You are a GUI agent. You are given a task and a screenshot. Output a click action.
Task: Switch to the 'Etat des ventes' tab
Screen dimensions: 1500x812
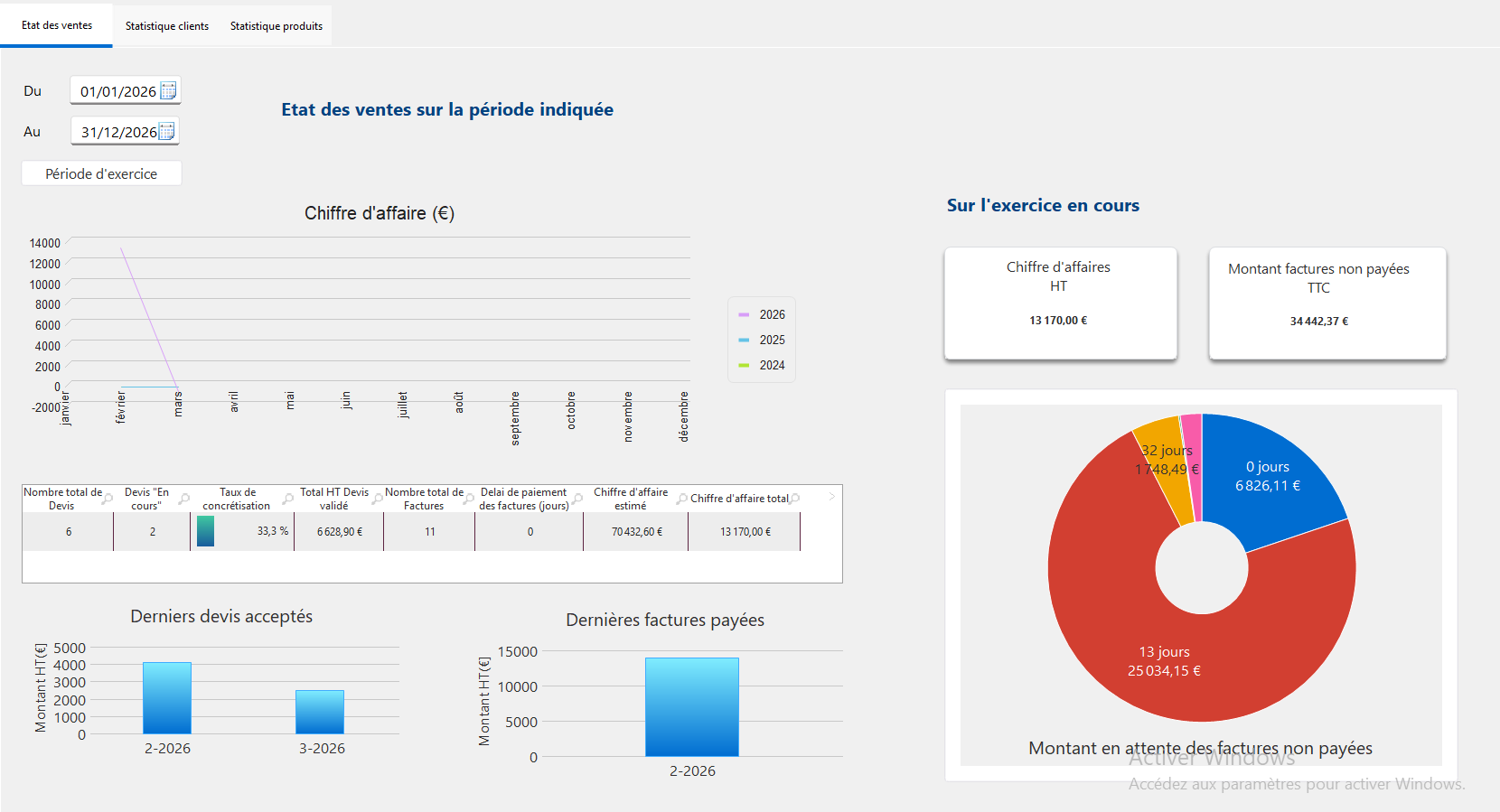(x=57, y=25)
